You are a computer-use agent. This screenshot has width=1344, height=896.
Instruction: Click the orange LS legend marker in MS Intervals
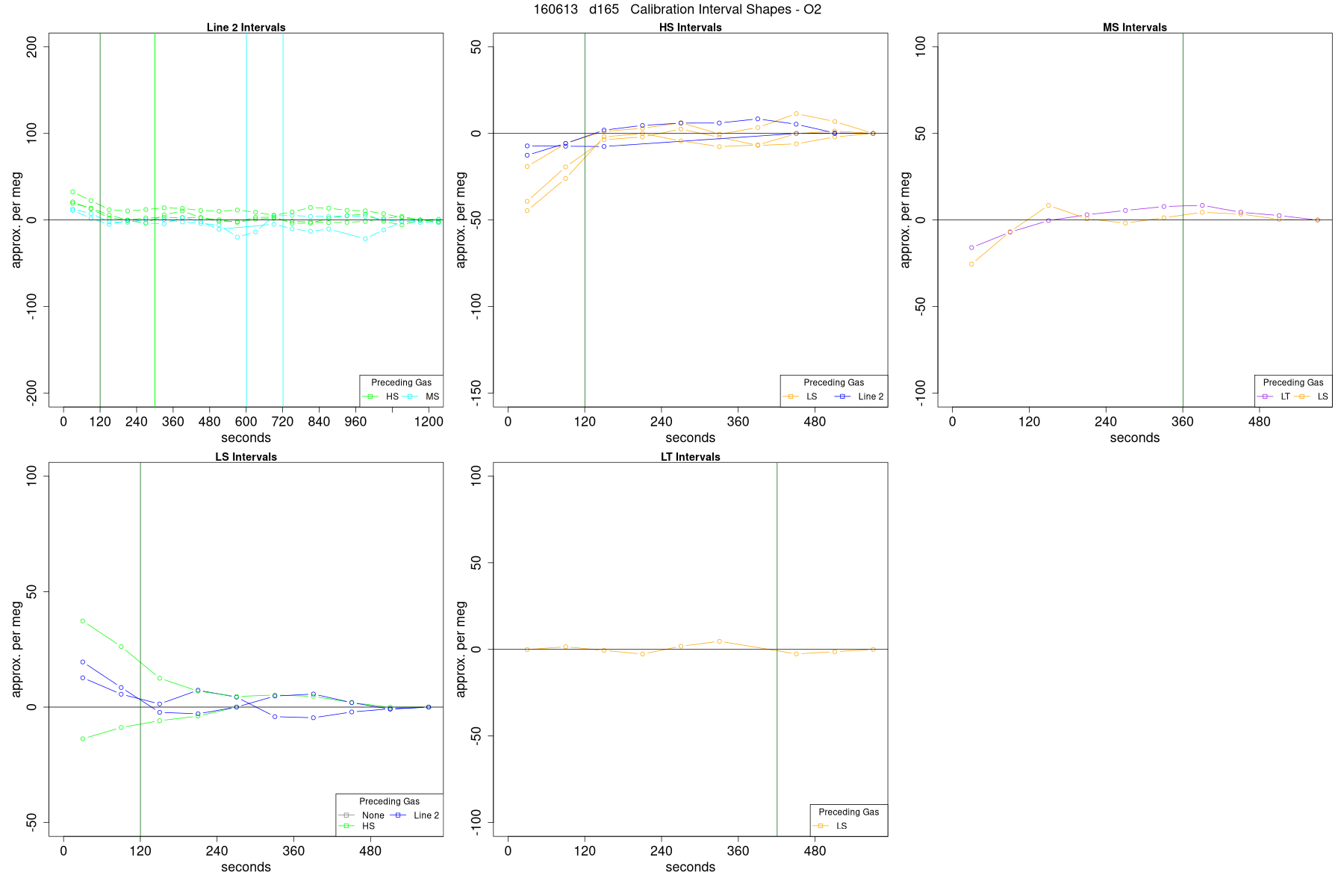(1303, 396)
